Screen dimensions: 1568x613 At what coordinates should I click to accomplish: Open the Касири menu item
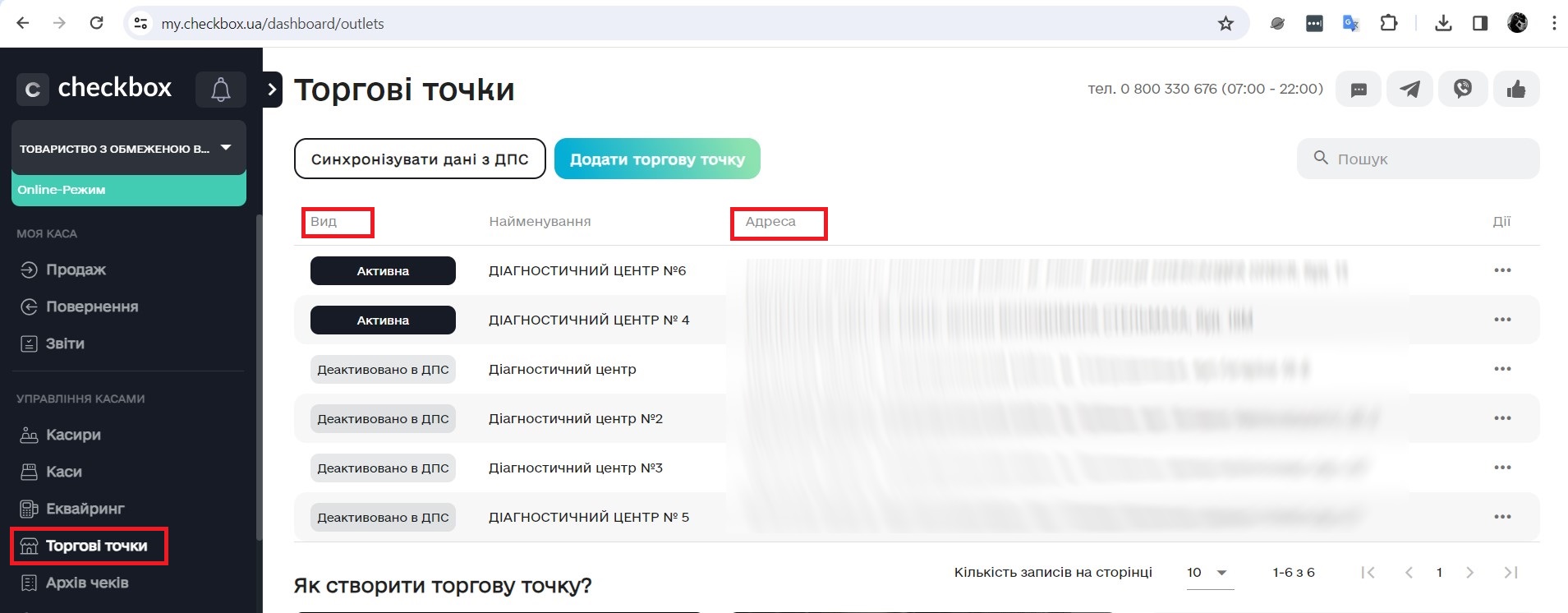click(x=73, y=435)
